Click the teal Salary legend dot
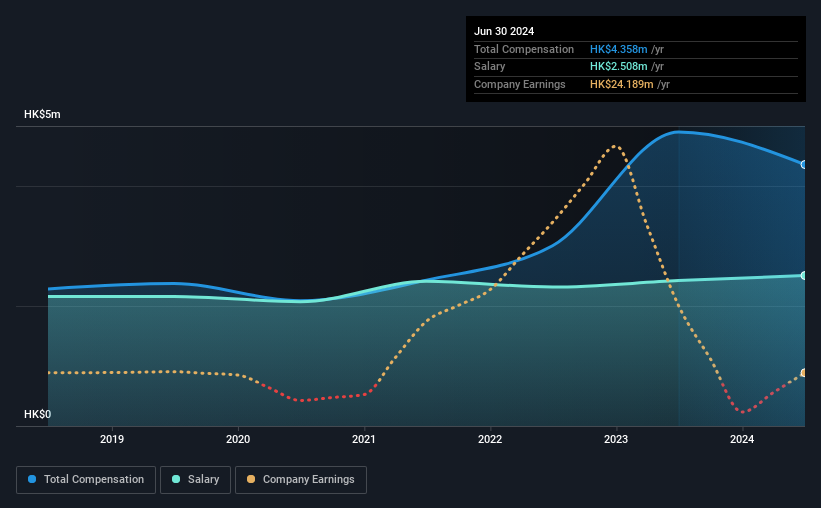821x508 pixels. point(176,479)
